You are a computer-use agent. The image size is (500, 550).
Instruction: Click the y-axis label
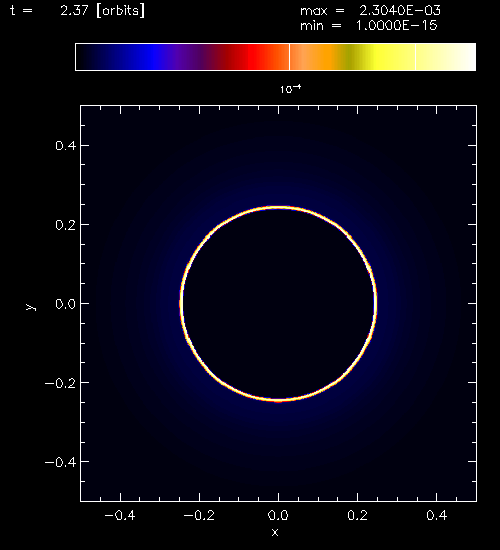pyautogui.click(x=31, y=307)
